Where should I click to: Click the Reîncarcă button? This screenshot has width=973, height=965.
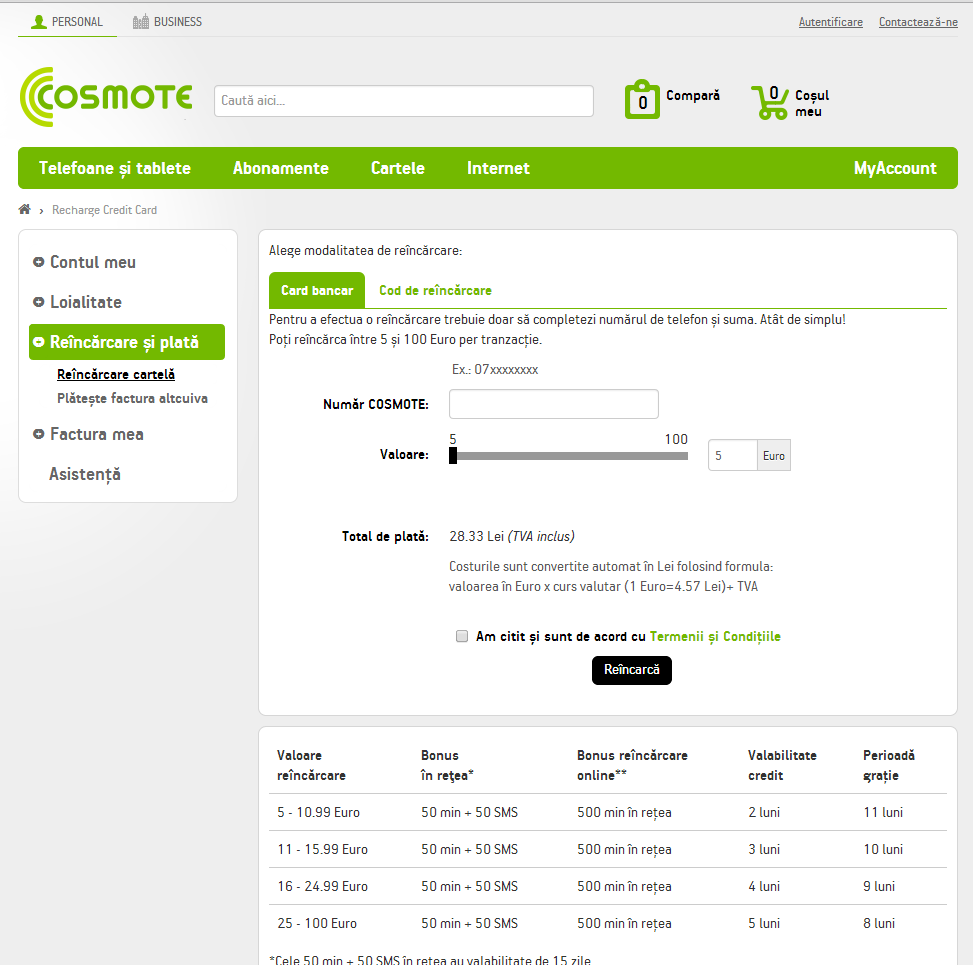[632, 670]
